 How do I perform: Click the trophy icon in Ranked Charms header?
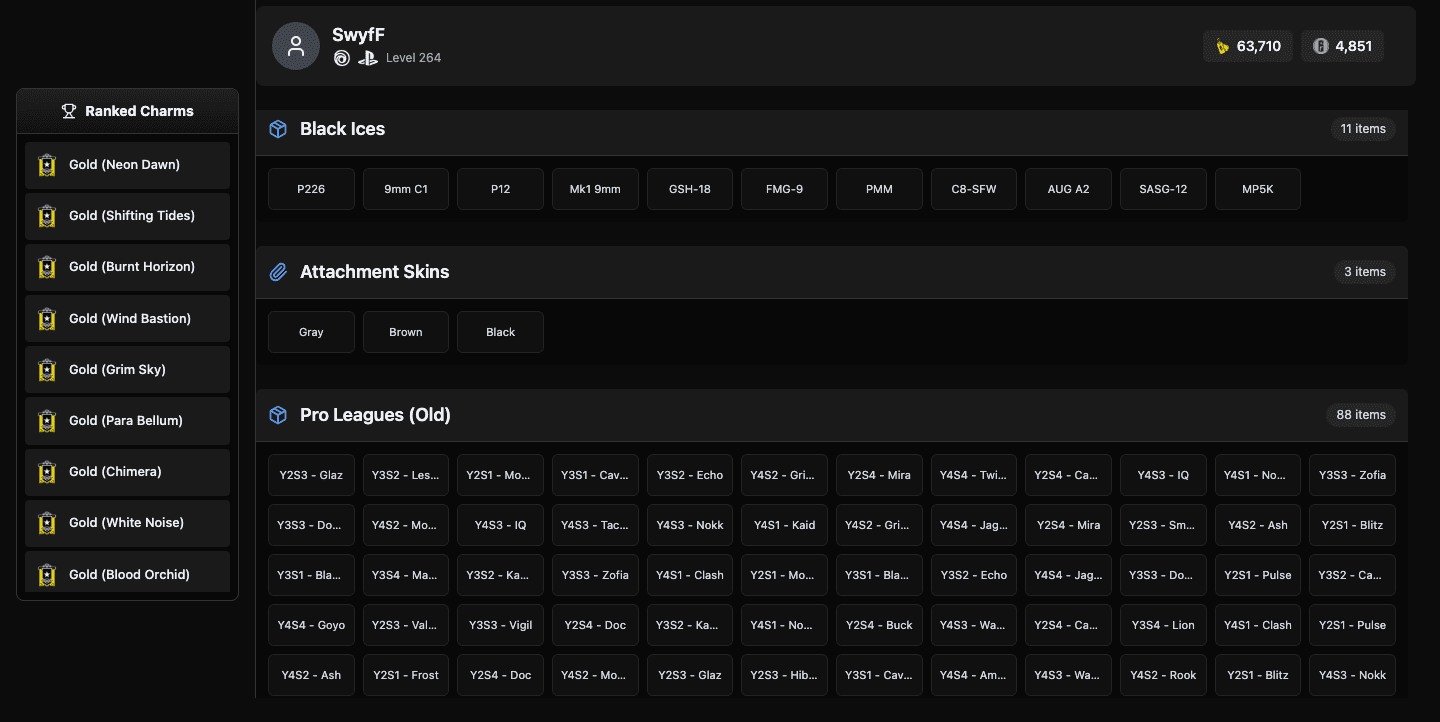click(x=69, y=111)
